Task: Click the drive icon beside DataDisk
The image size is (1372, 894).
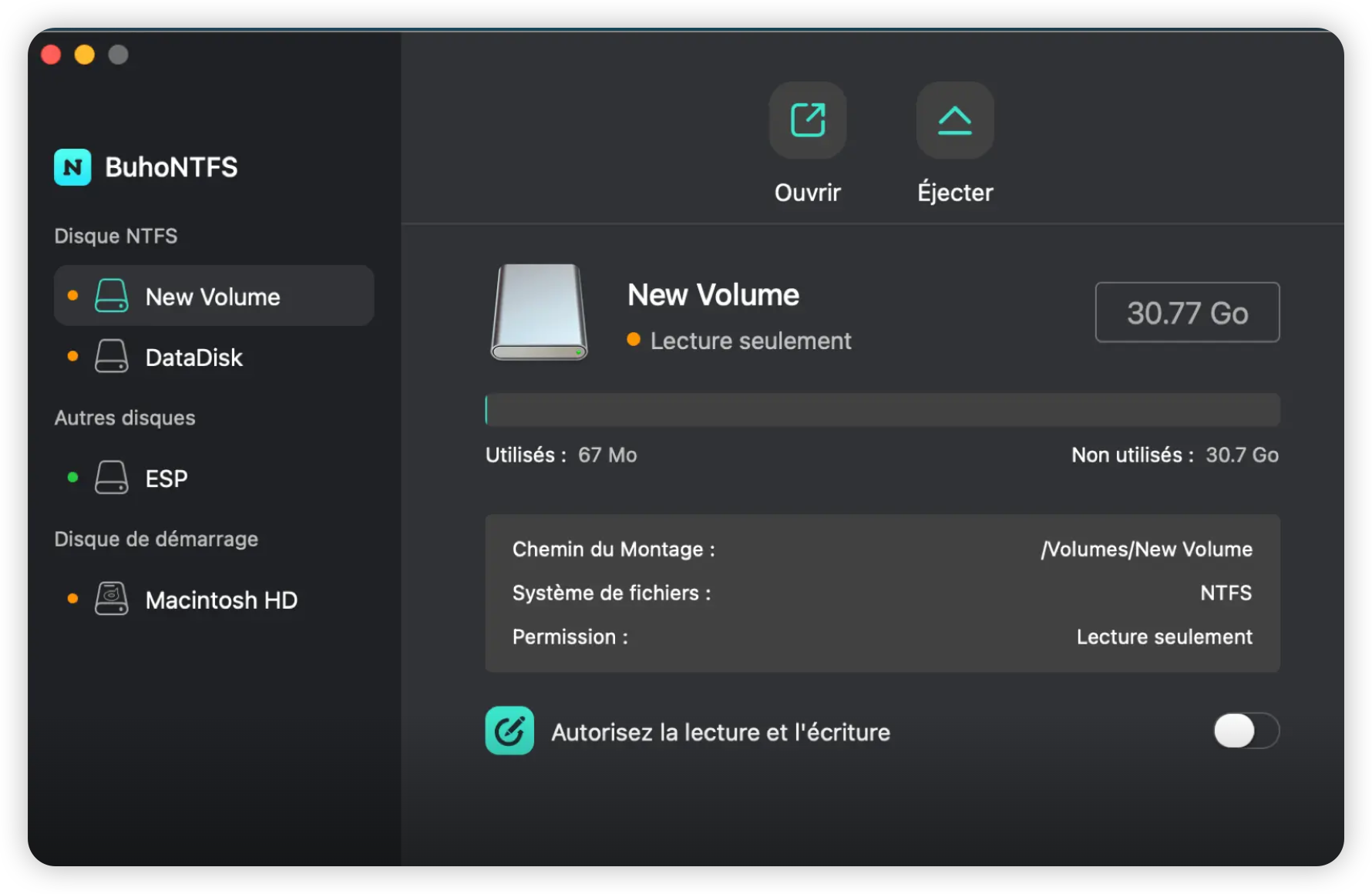Action: tap(112, 357)
